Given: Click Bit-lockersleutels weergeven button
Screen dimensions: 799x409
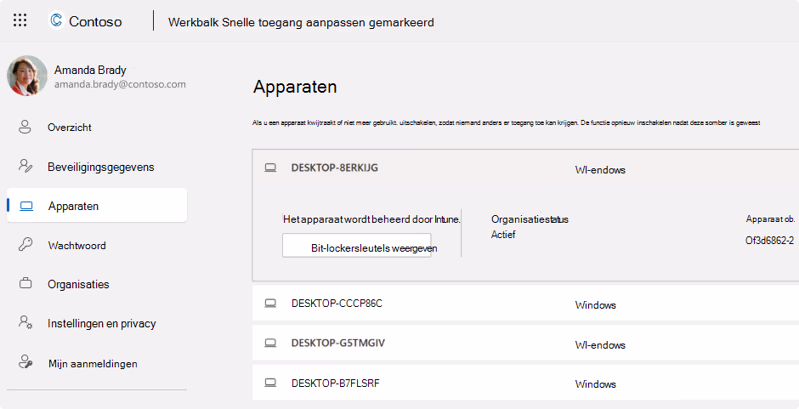Looking at the screenshot, I should click(356, 246).
